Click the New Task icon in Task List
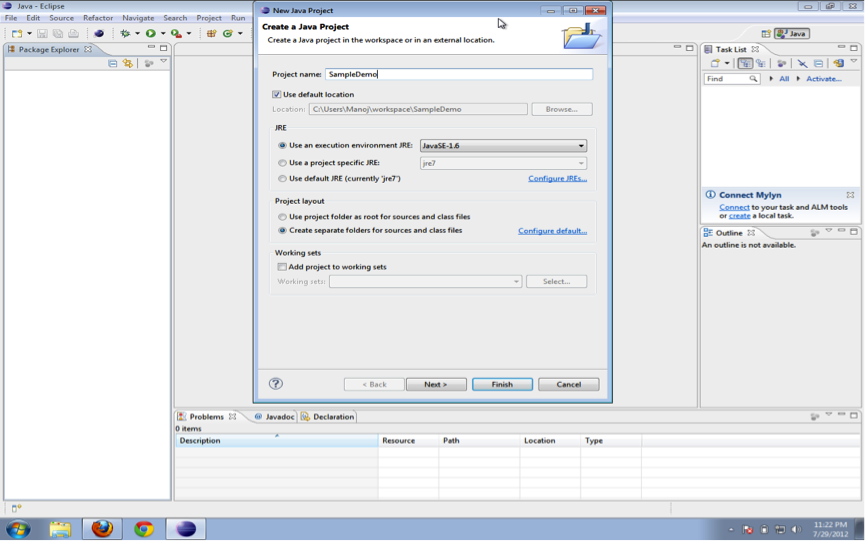865x541 pixels. pos(715,63)
